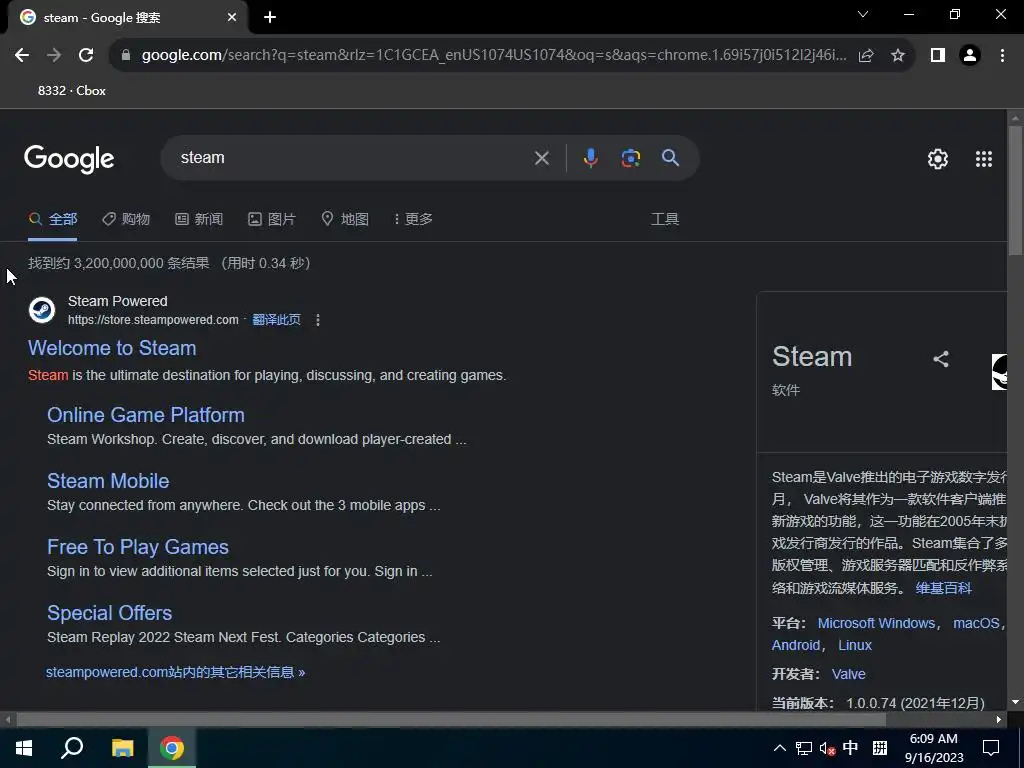Open Free To Play Games sitelink
Screen dimensions: 1024x768
138,547
